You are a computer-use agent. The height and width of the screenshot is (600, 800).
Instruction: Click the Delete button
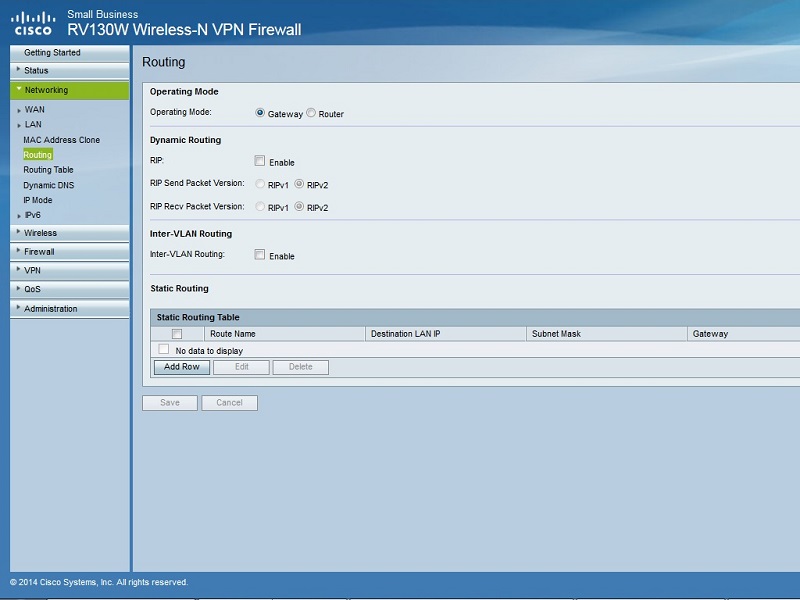click(x=301, y=367)
